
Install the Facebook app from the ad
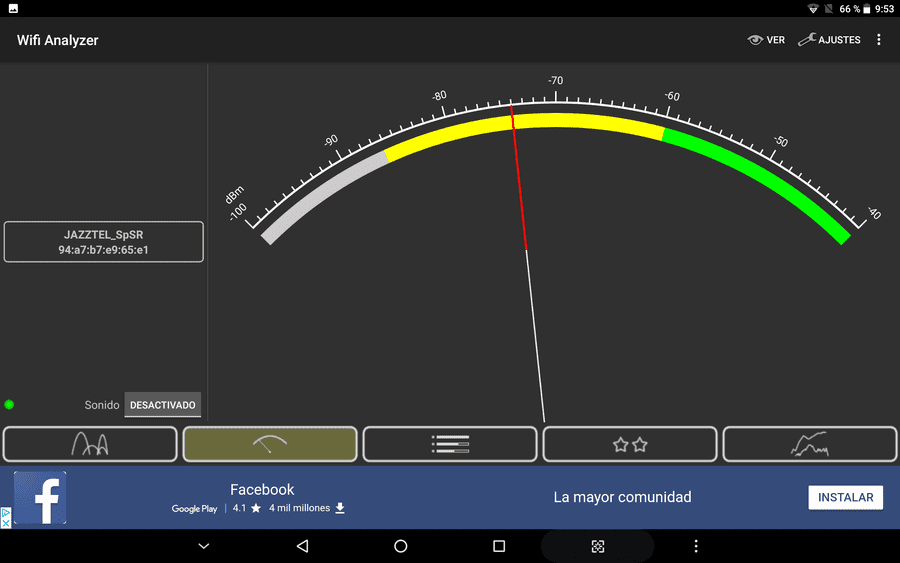(x=845, y=498)
